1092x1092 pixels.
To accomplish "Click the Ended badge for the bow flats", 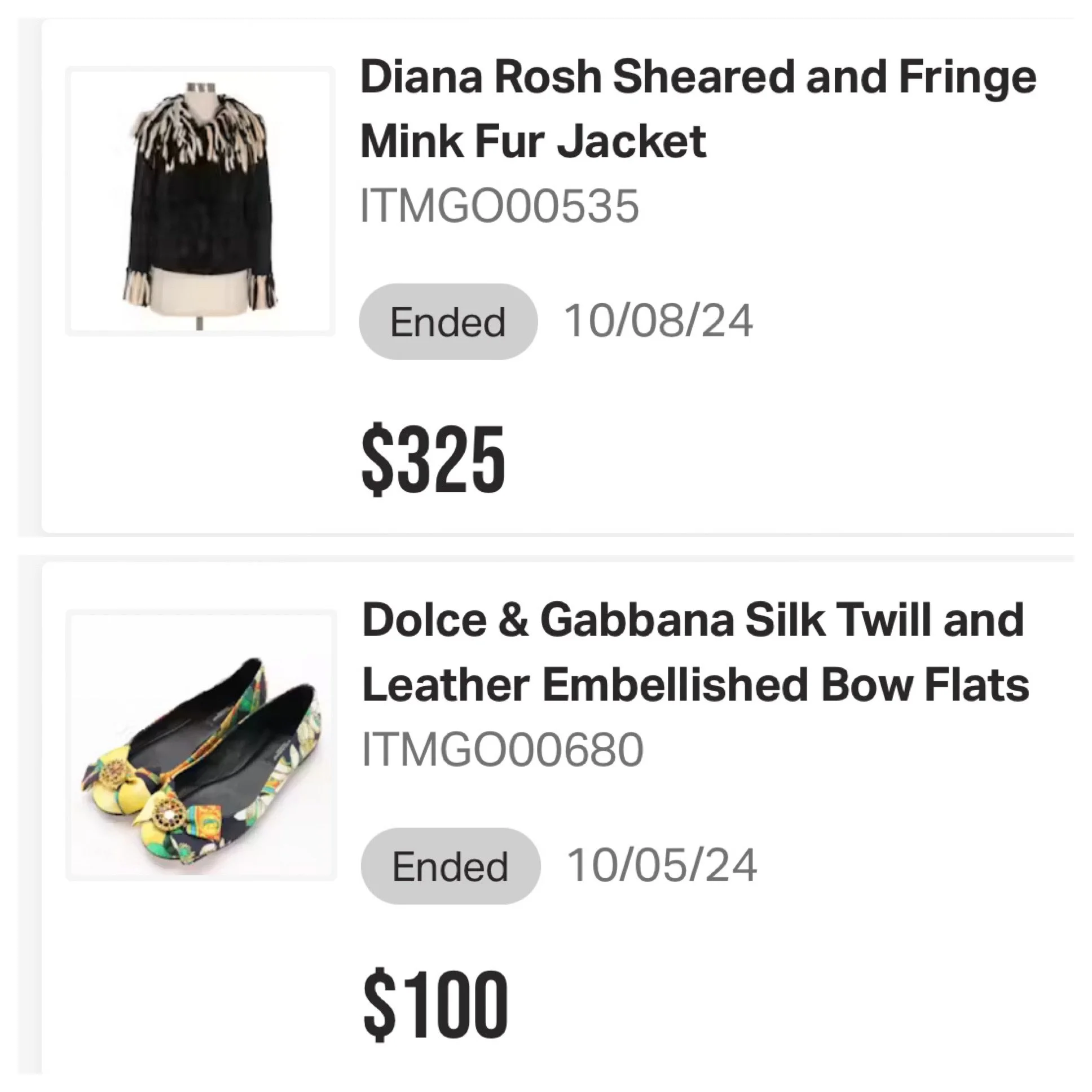I will [451, 866].
